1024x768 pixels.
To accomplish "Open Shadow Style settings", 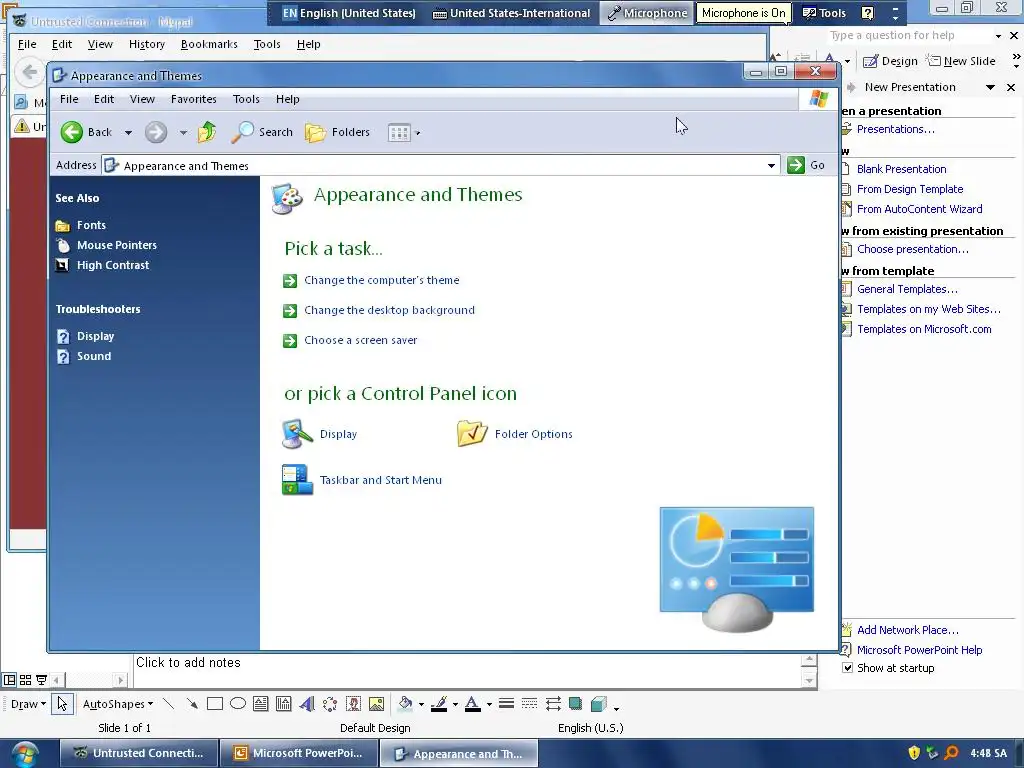I will pyautogui.click(x=575, y=704).
